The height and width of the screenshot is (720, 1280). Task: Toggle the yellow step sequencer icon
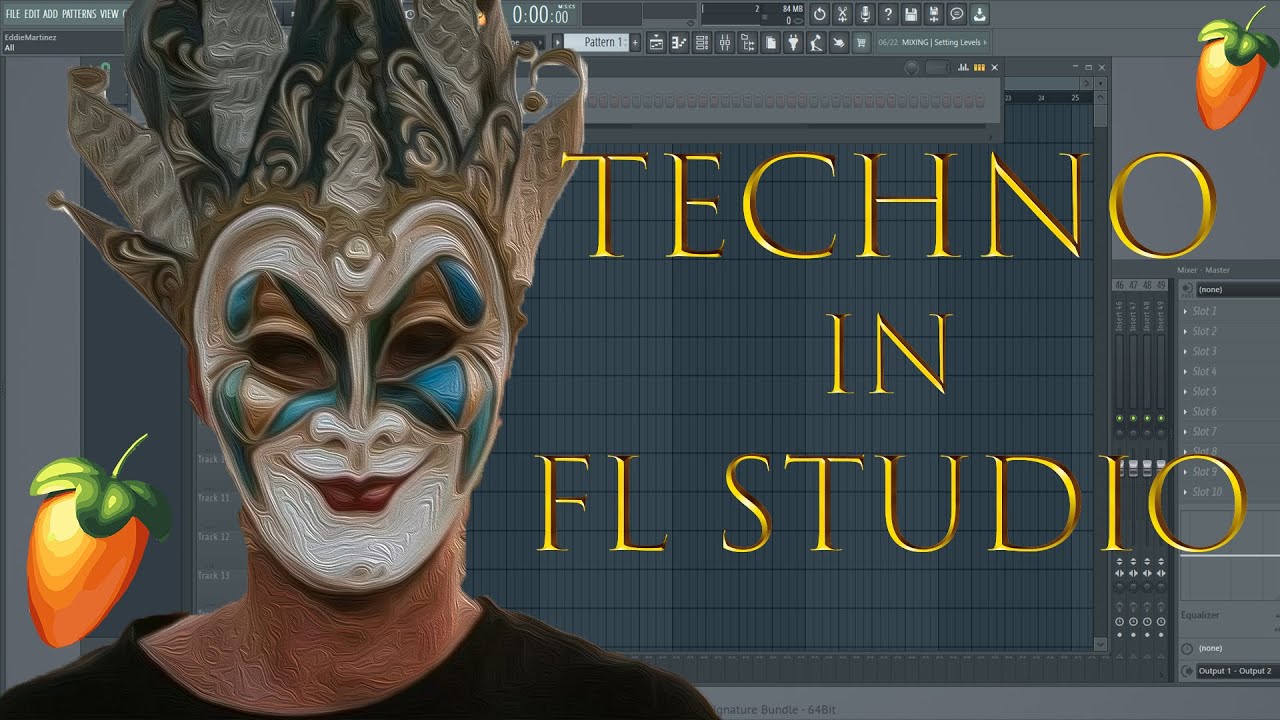pyautogui.click(x=979, y=67)
